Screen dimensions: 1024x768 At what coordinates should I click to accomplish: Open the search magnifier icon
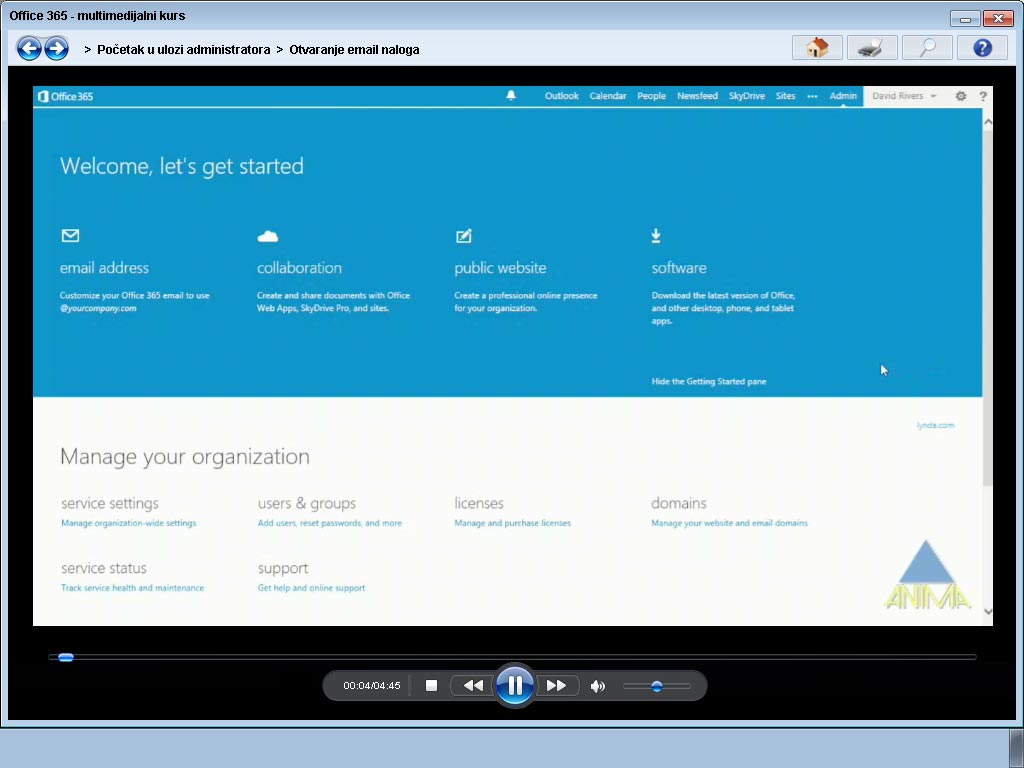(x=927, y=47)
